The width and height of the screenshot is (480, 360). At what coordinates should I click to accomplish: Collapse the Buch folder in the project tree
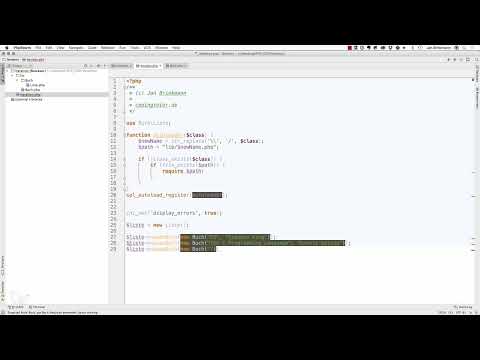point(17,80)
